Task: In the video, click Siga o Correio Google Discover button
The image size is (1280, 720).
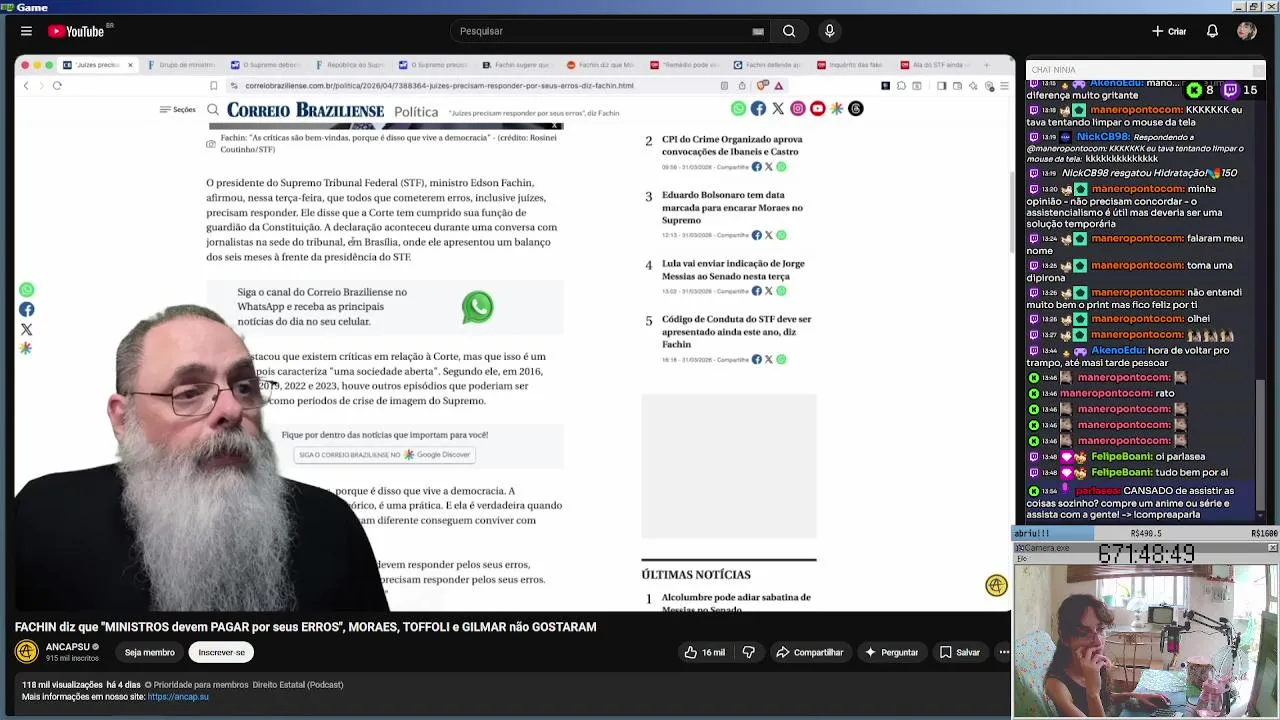Action: click(x=385, y=454)
